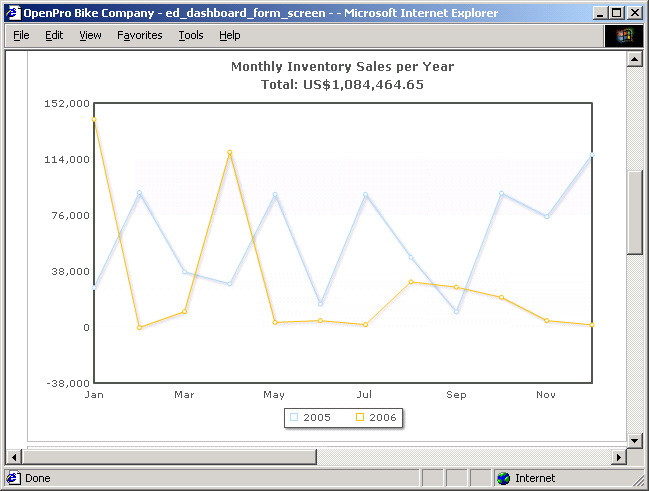Click the Windows logo throbber icon
The height and width of the screenshot is (491, 649).
(624, 35)
